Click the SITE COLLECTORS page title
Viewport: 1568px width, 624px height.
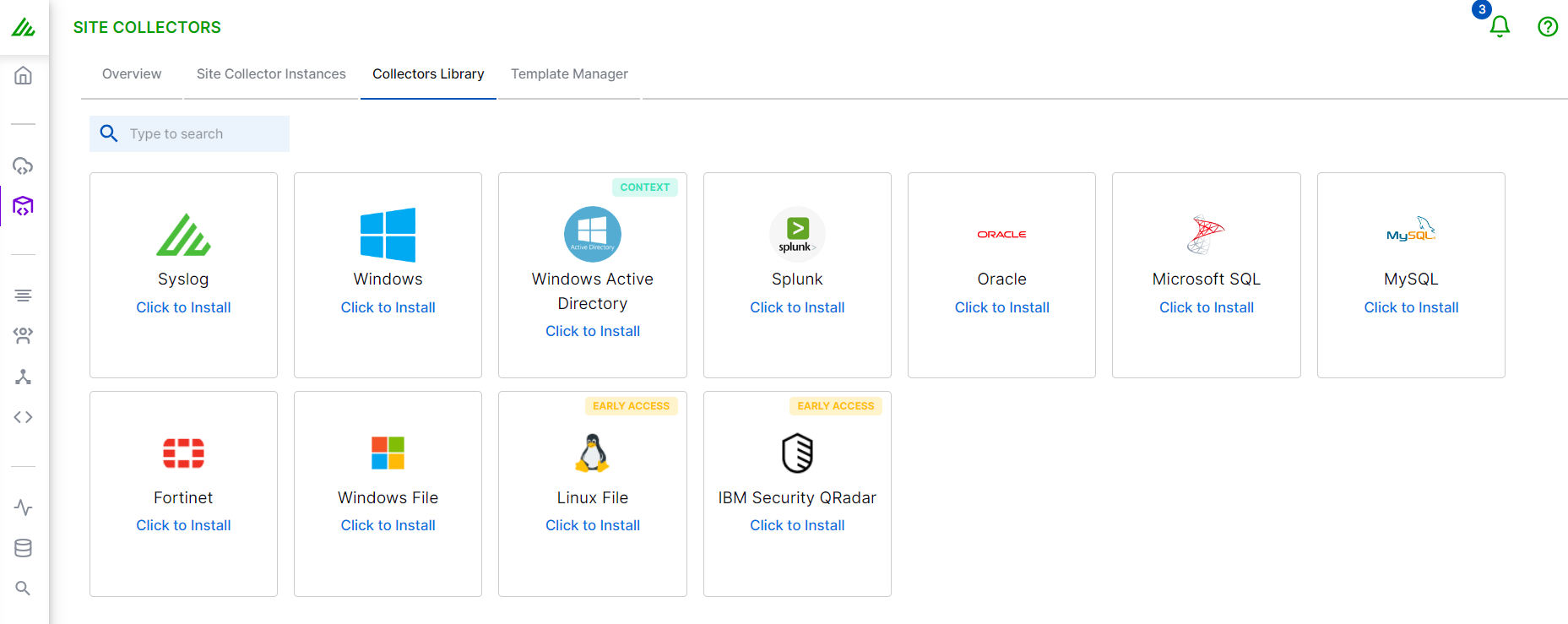click(147, 27)
